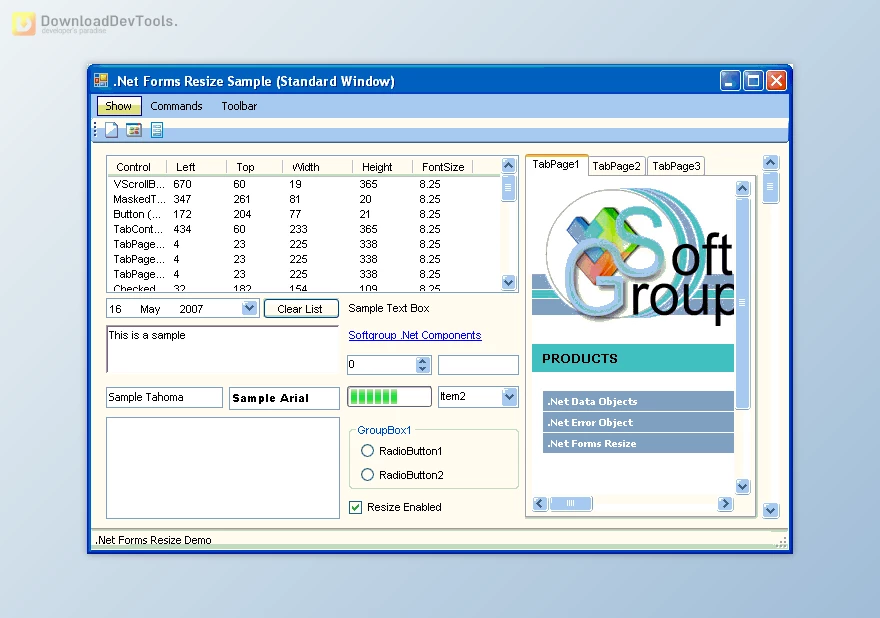
Task: Click the Width column header
Action: tap(317, 167)
